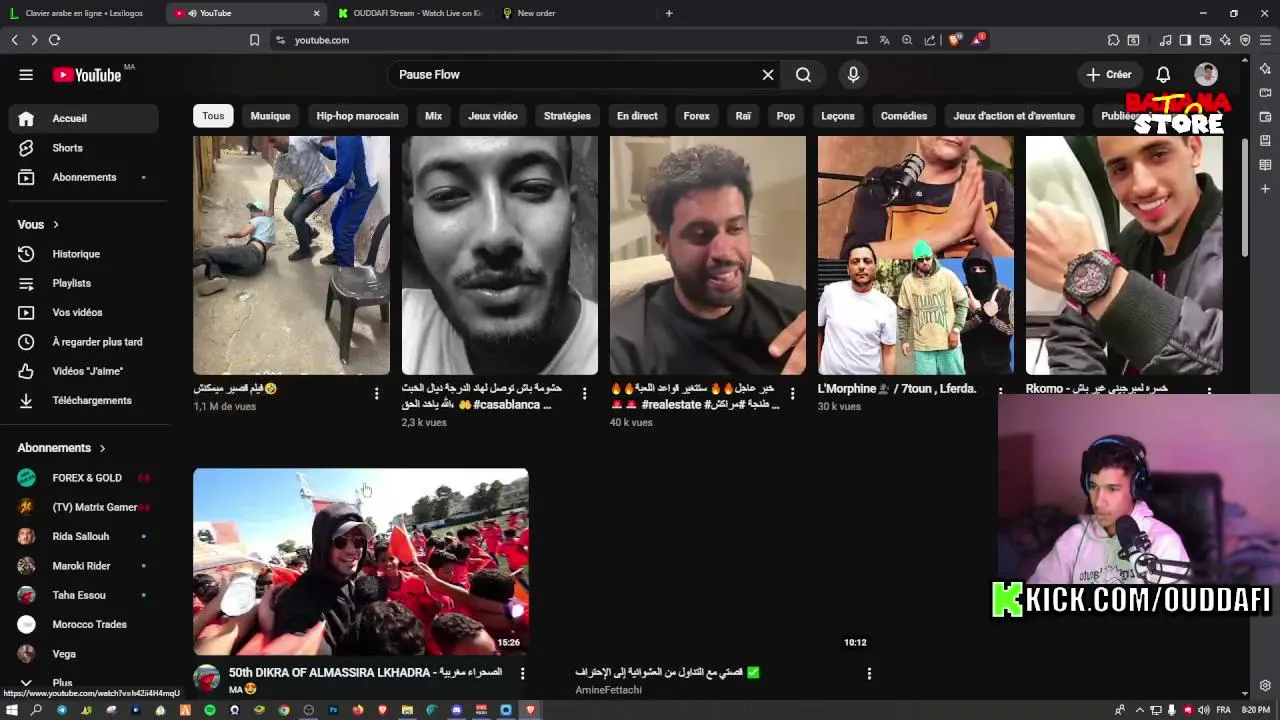The width and height of the screenshot is (1280, 720).
Task: Select the Hip-hop marocain chip
Action: [357, 116]
